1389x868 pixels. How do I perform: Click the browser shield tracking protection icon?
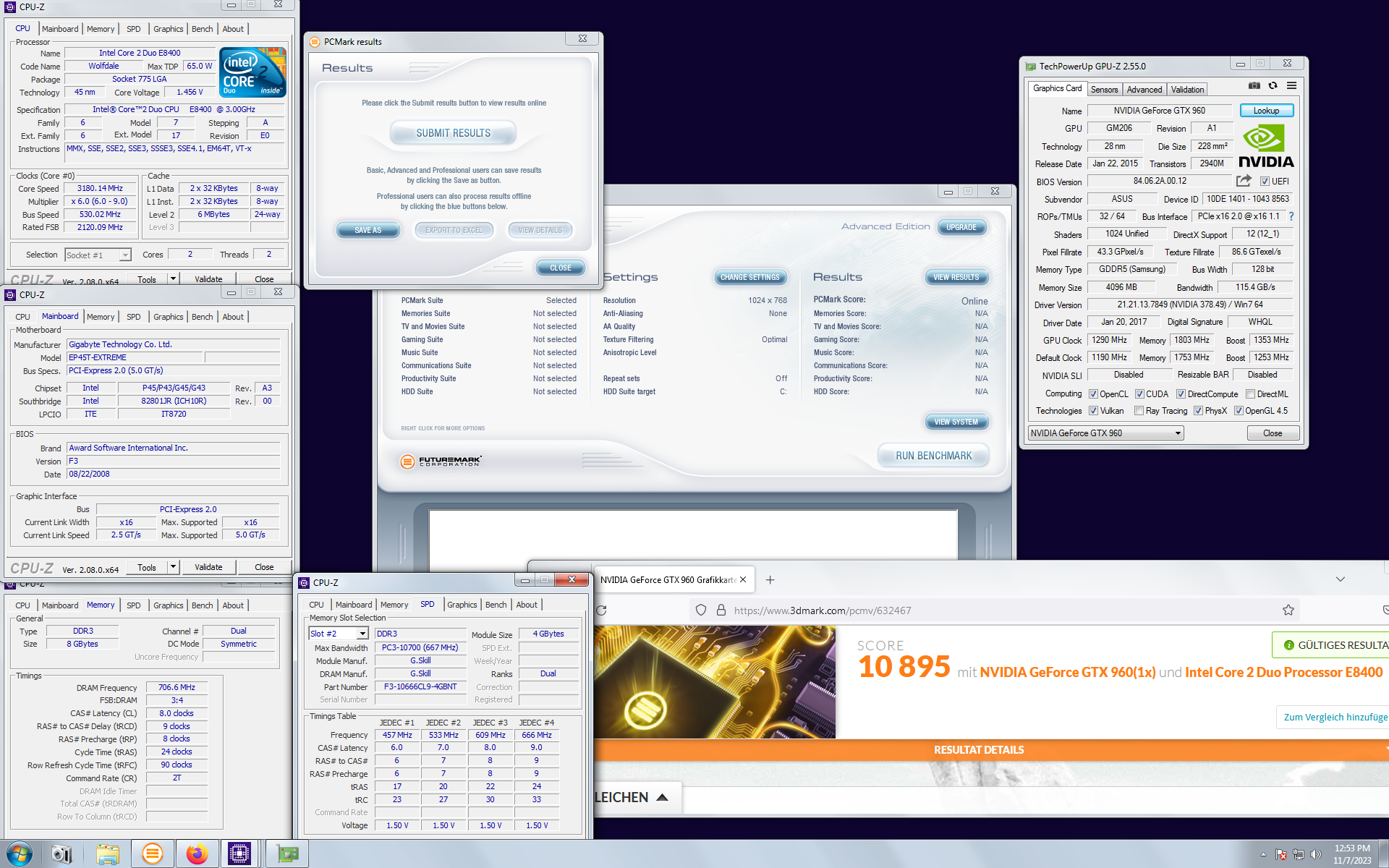coord(700,610)
